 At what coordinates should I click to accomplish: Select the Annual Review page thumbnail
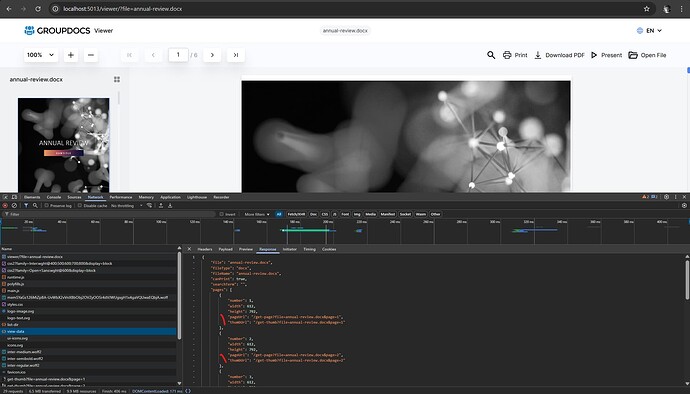[63, 145]
